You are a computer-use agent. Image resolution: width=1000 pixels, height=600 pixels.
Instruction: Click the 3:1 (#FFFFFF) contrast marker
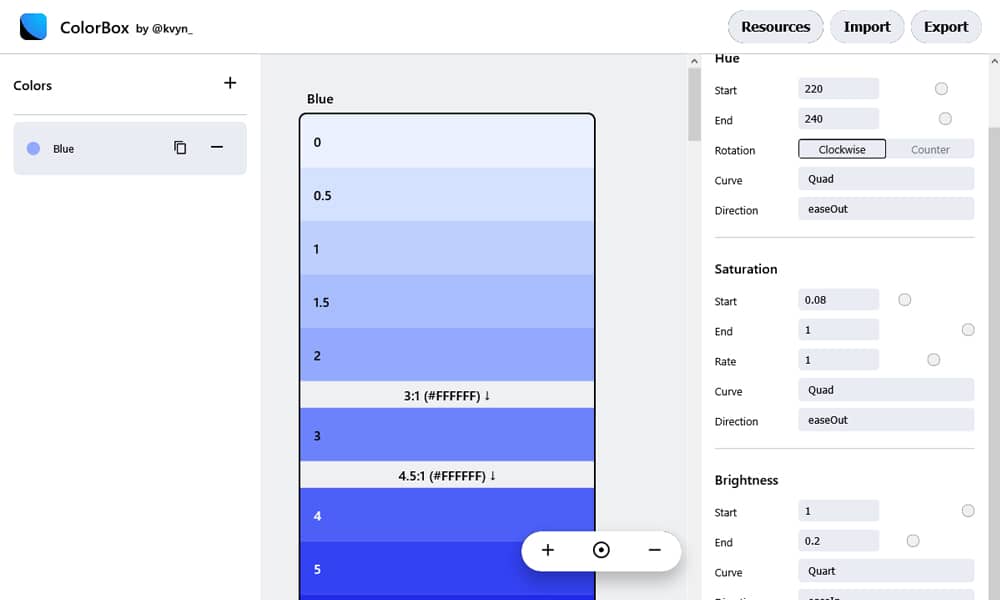[447, 395]
